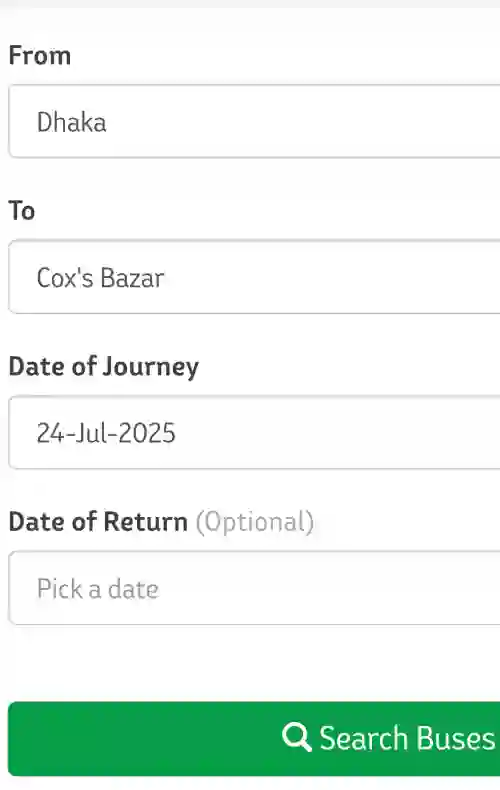Select the "24-Jul-2025" date value
500x790 pixels.
pyautogui.click(x=106, y=433)
